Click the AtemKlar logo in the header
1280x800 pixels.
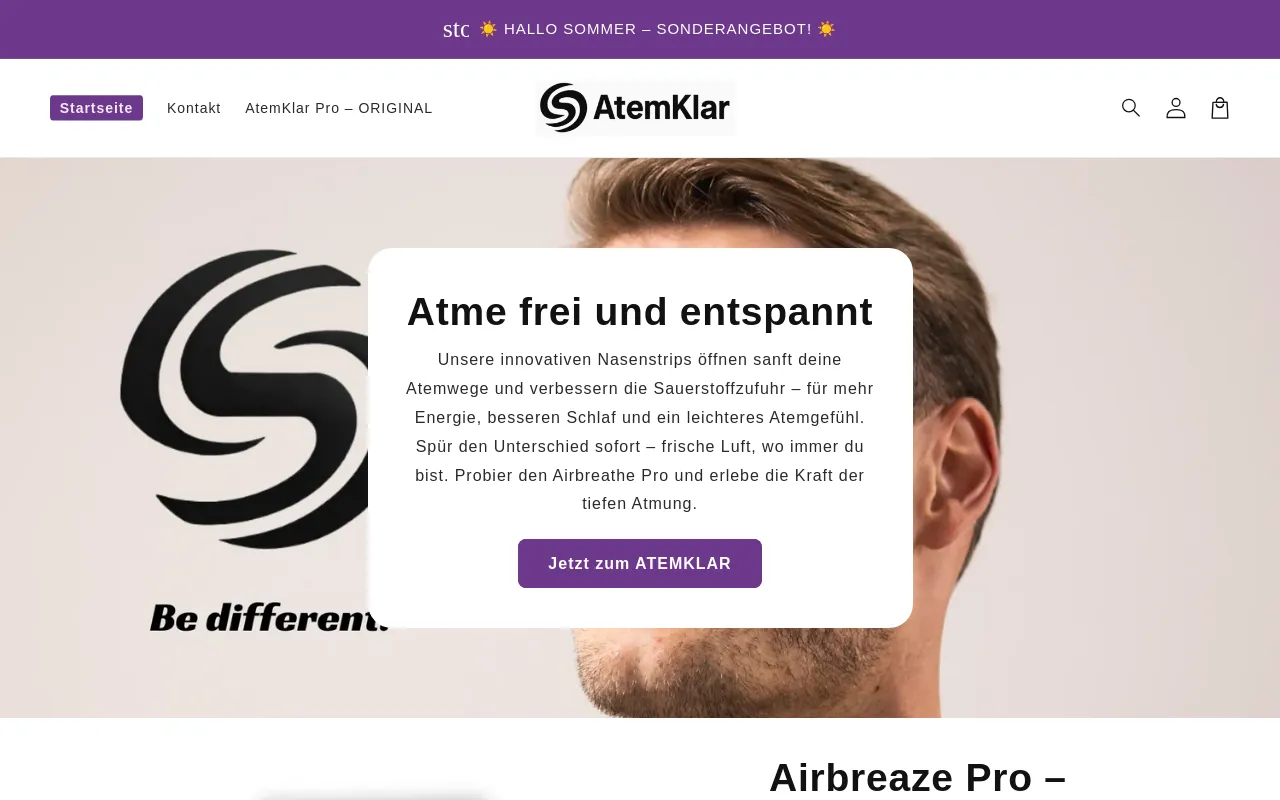635,108
